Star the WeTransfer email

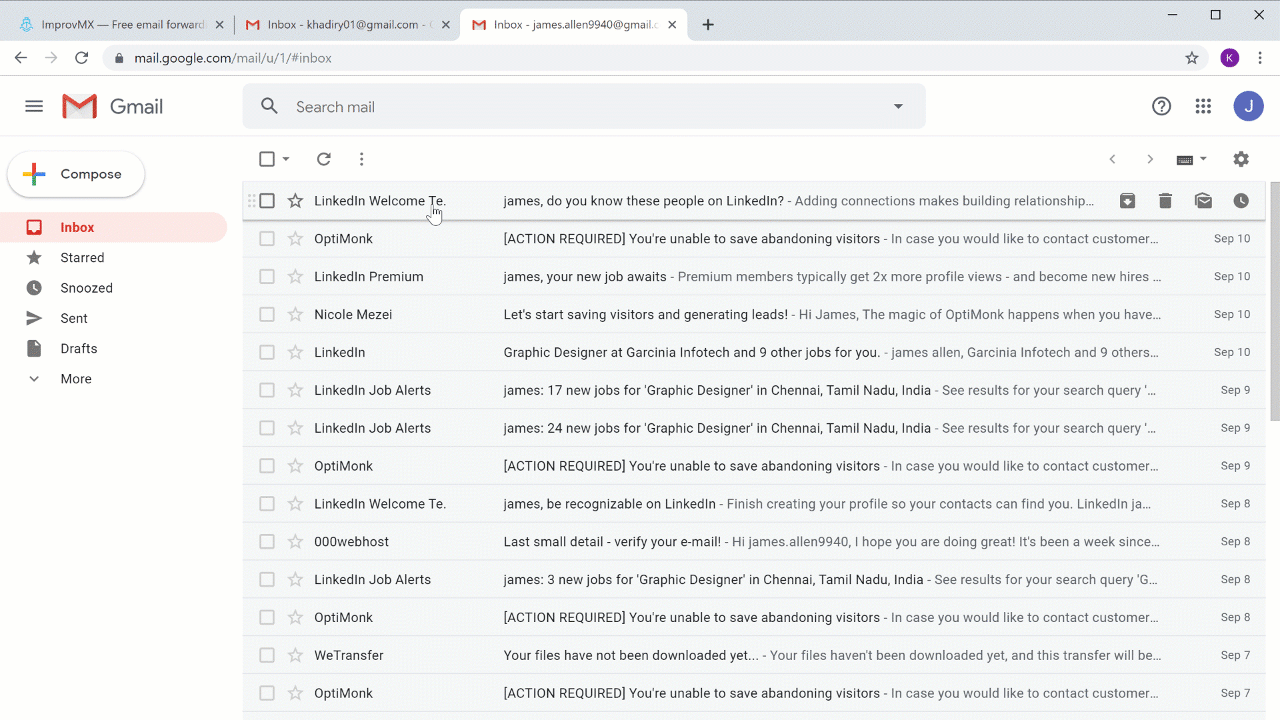pyautogui.click(x=295, y=655)
